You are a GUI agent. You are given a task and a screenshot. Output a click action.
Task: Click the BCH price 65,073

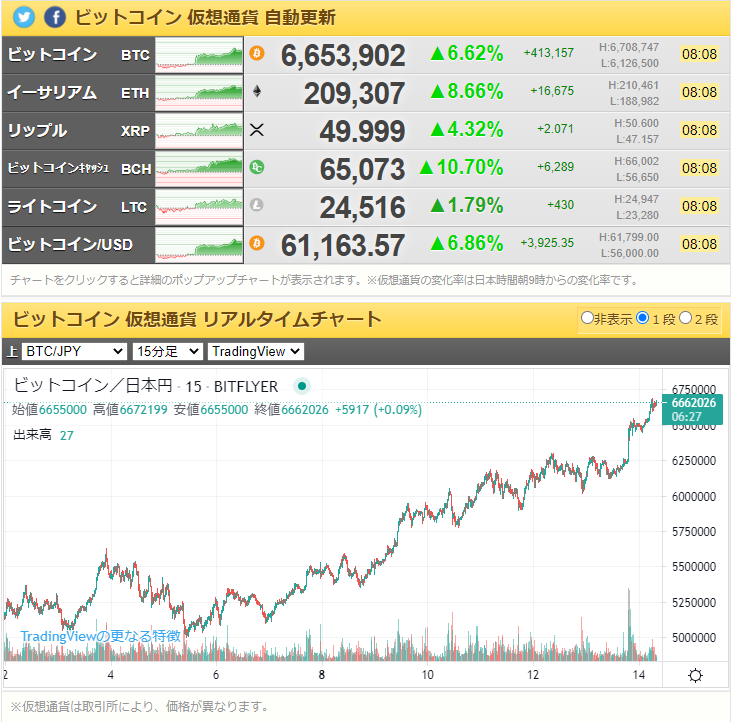pyautogui.click(x=362, y=169)
